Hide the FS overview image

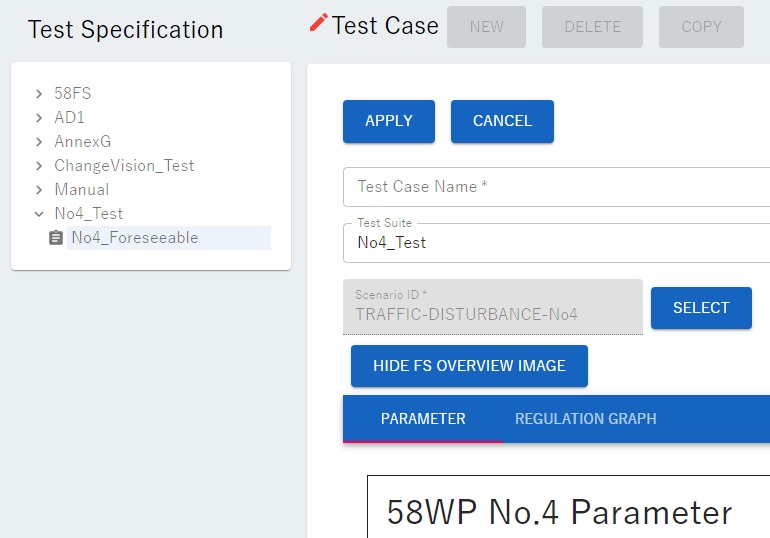[469, 366]
